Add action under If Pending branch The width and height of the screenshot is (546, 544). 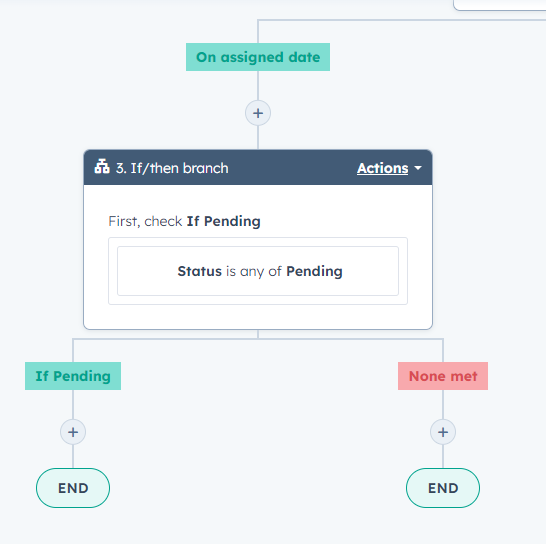(x=73, y=432)
